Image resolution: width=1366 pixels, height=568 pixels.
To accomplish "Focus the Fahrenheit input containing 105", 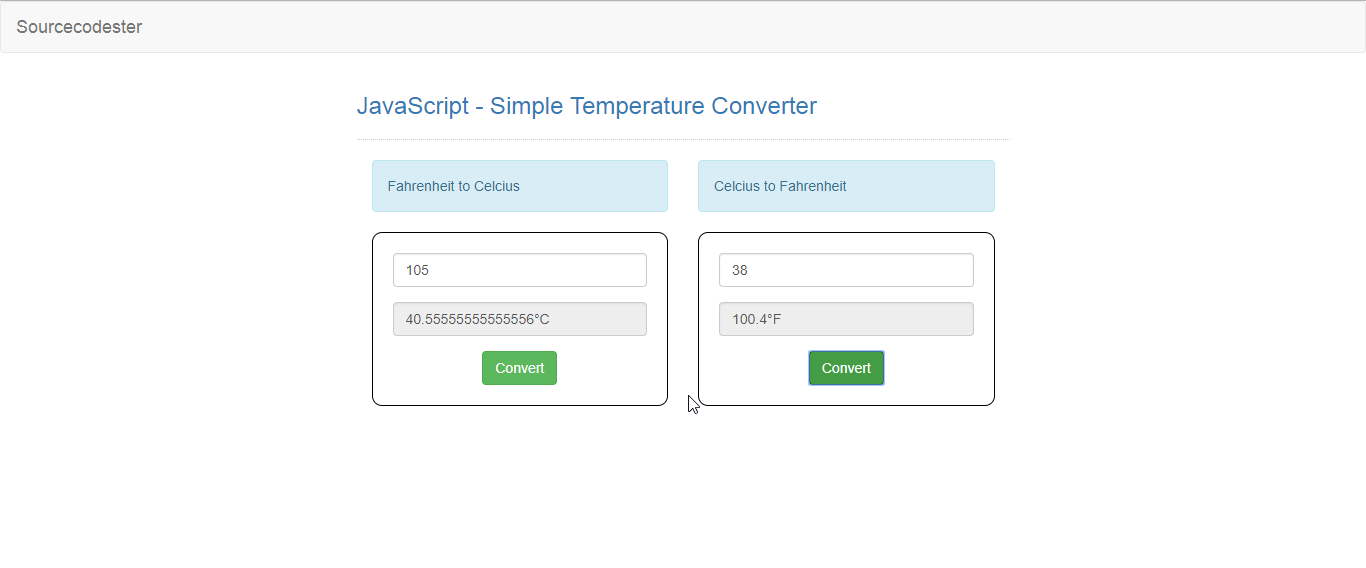I will 520,270.
